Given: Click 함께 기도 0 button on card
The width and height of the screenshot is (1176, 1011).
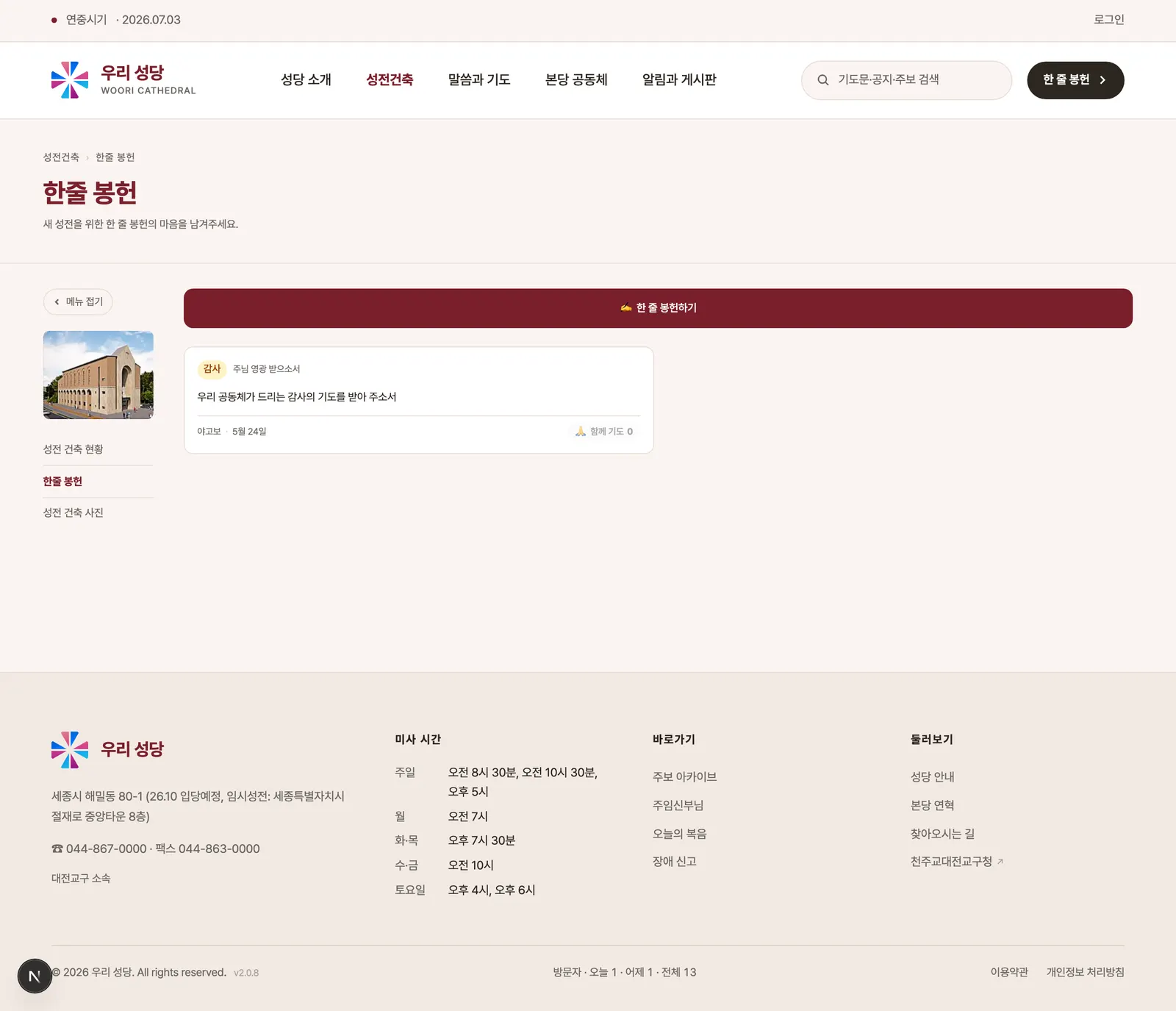Looking at the screenshot, I should pyautogui.click(x=604, y=432).
